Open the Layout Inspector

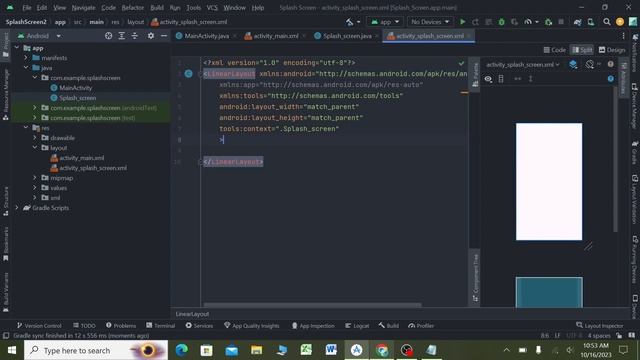click(600, 325)
